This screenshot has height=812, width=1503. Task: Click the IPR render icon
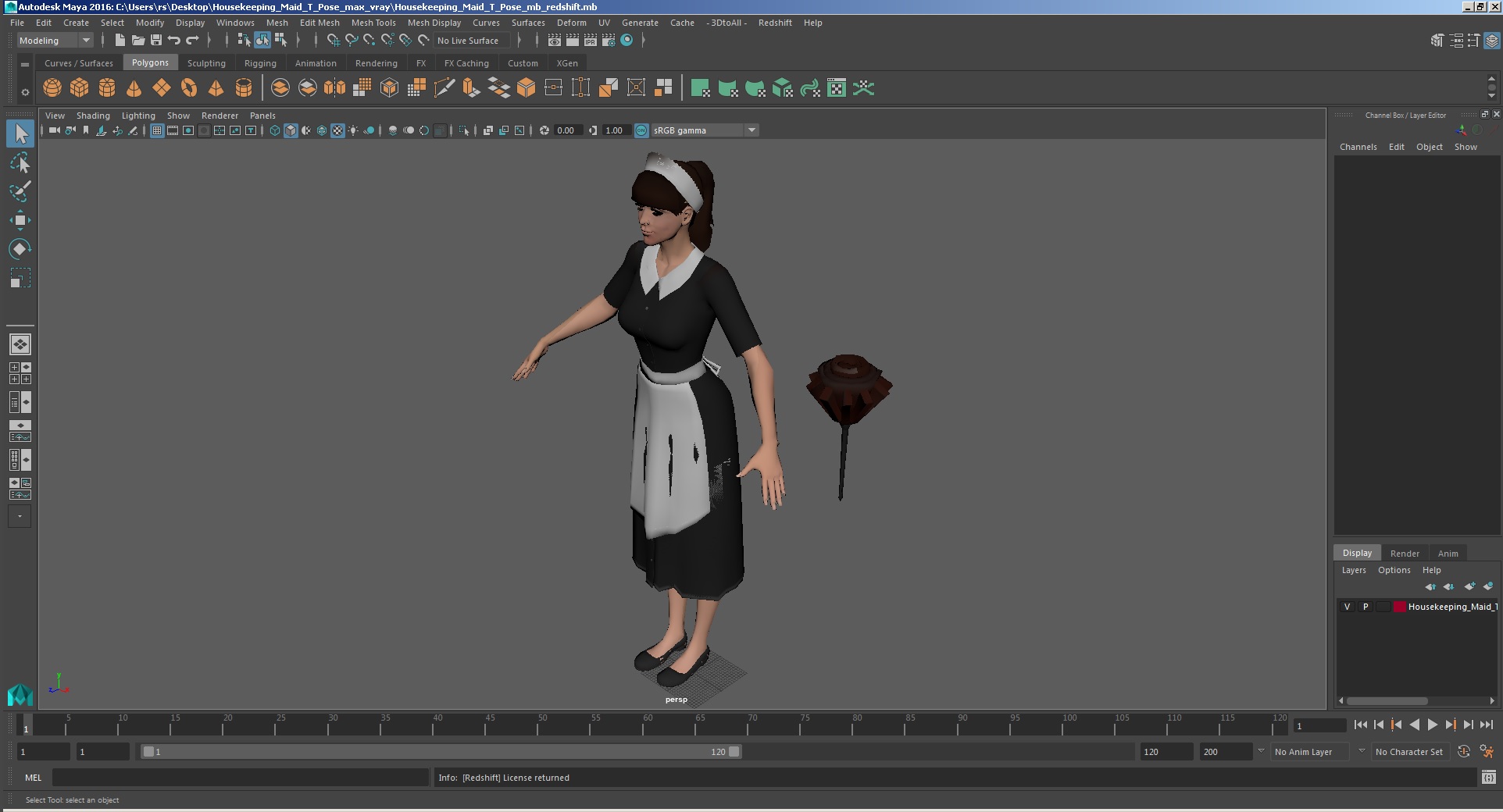tap(591, 41)
